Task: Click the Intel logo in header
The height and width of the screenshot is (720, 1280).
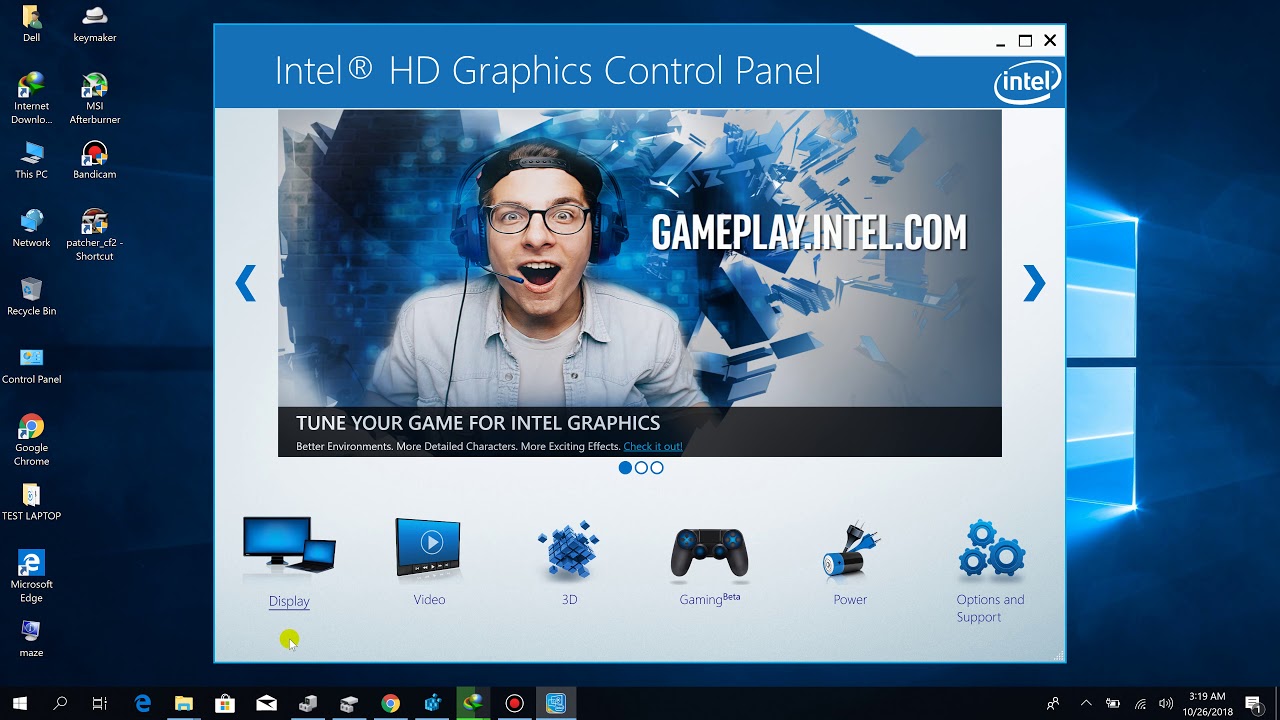Action: click(x=1027, y=84)
